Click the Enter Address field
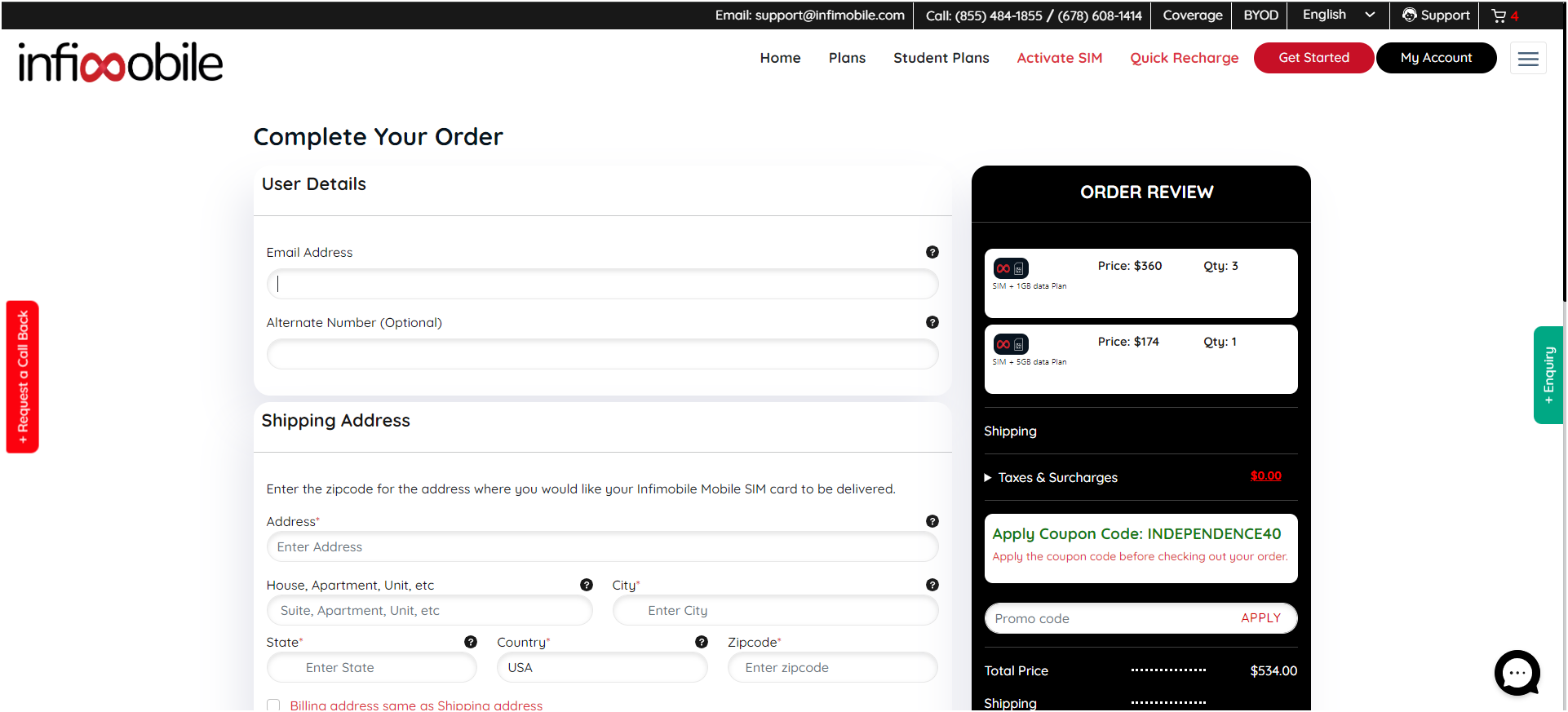 coord(602,546)
